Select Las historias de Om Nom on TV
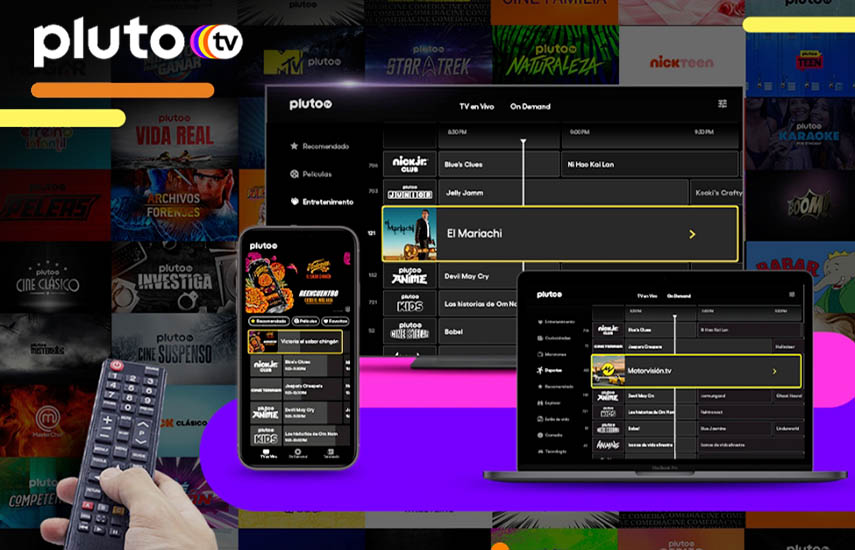The height and width of the screenshot is (550, 855). click(x=479, y=304)
